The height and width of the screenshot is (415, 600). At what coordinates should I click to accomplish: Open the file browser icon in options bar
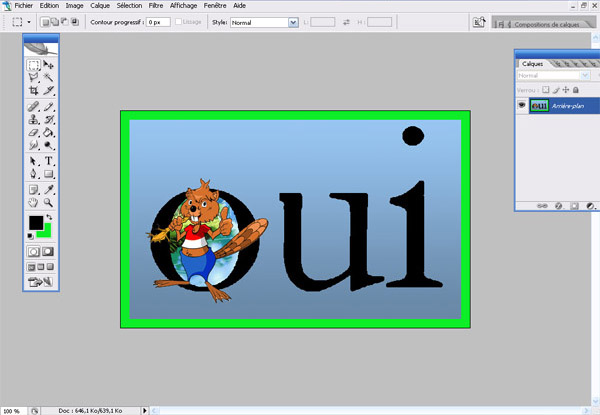pyautogui.click(x=479, y=23)
